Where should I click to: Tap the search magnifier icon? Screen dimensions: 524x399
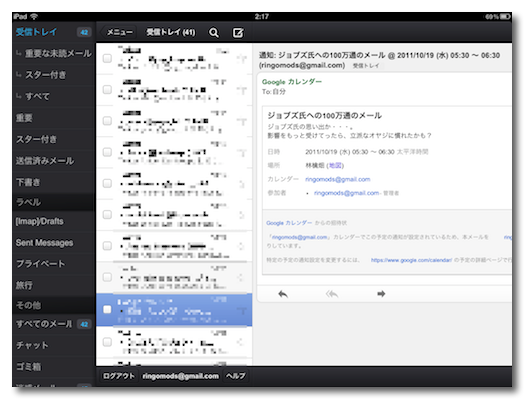point(214,32)
